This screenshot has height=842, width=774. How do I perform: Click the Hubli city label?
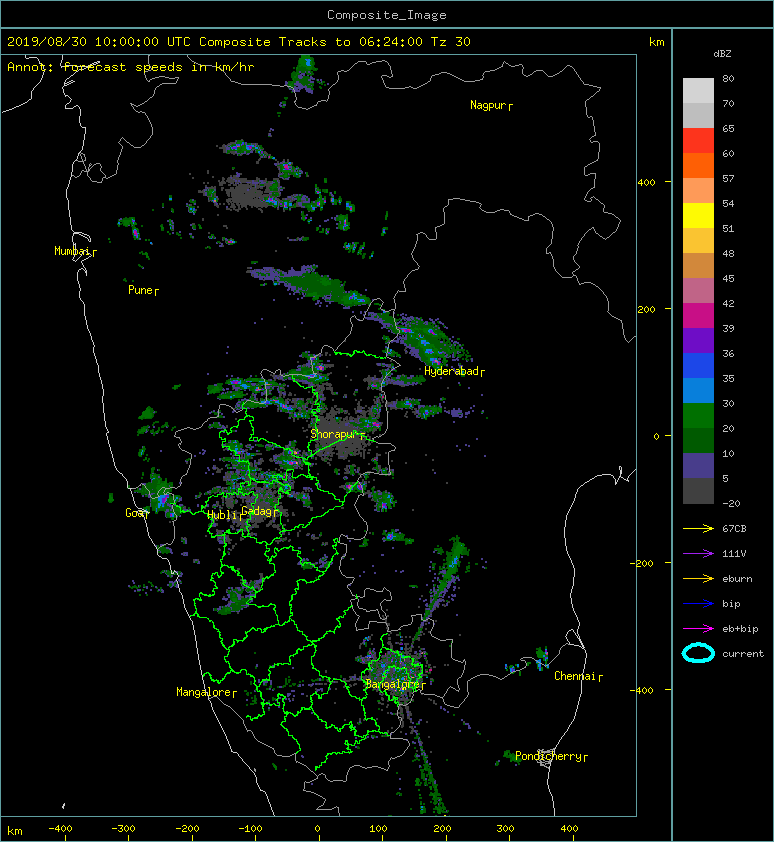(225, 516)
